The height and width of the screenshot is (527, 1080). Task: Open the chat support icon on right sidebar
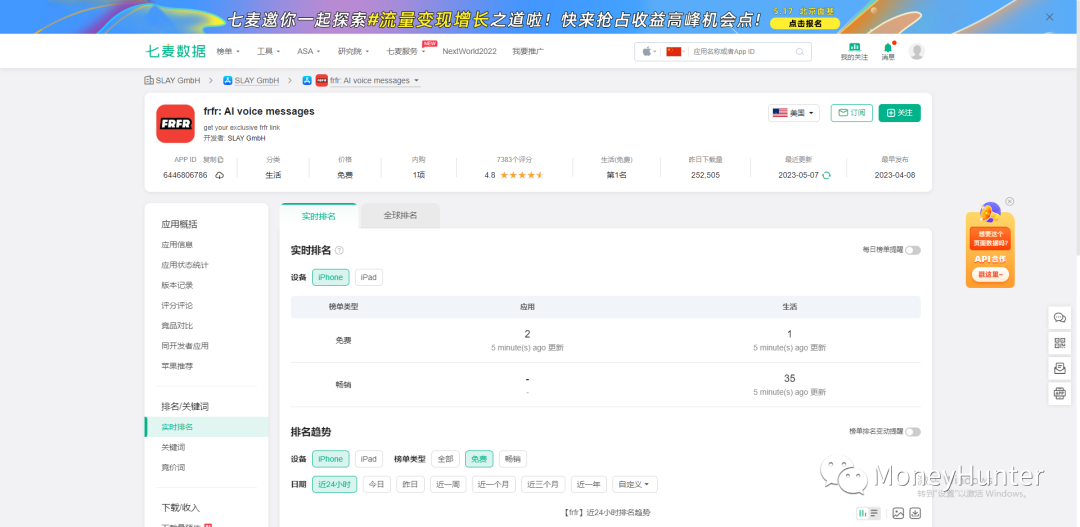[x=1060, y=318]
